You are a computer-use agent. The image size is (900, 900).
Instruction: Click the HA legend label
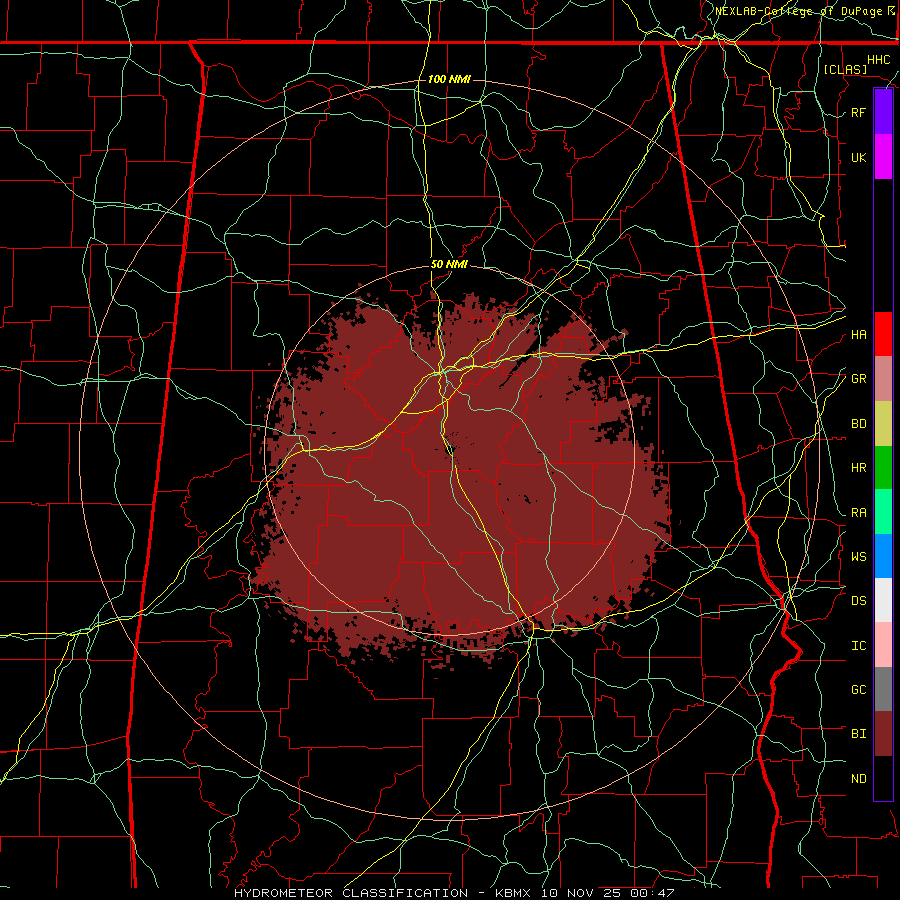click(x=859, y=334)
